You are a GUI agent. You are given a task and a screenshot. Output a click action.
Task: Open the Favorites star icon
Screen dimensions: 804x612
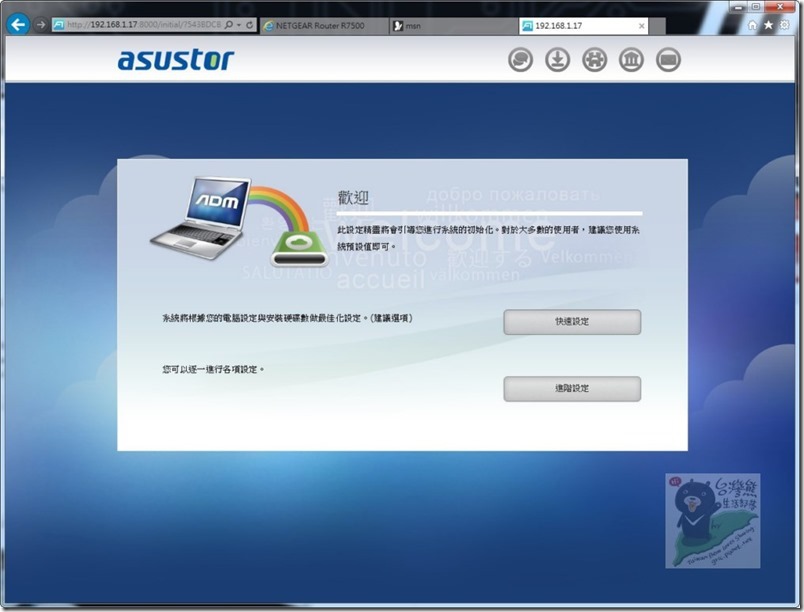pos(768,25)
